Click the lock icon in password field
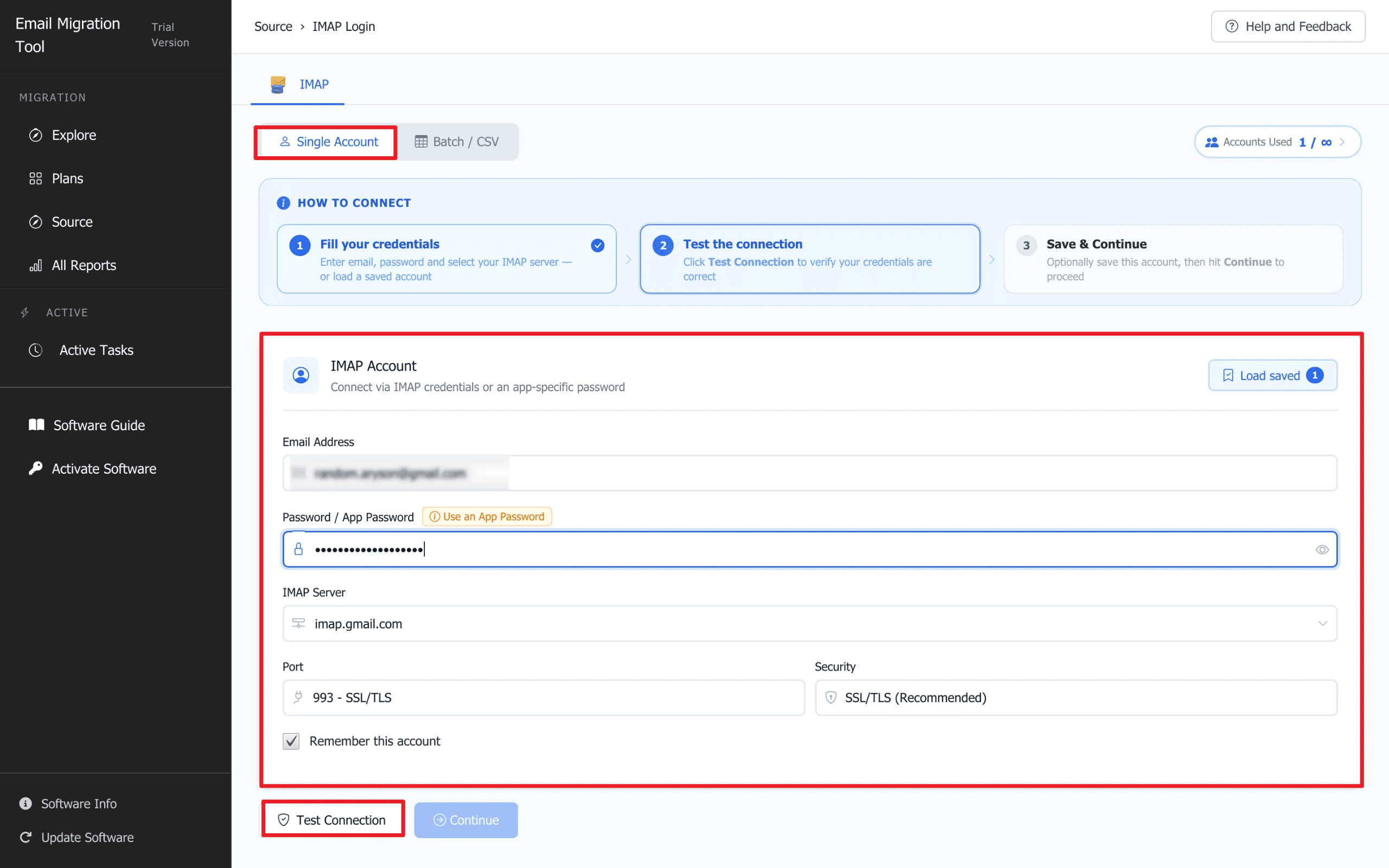Viewport: 1389px width, 868px height. [x=298, y=550]
